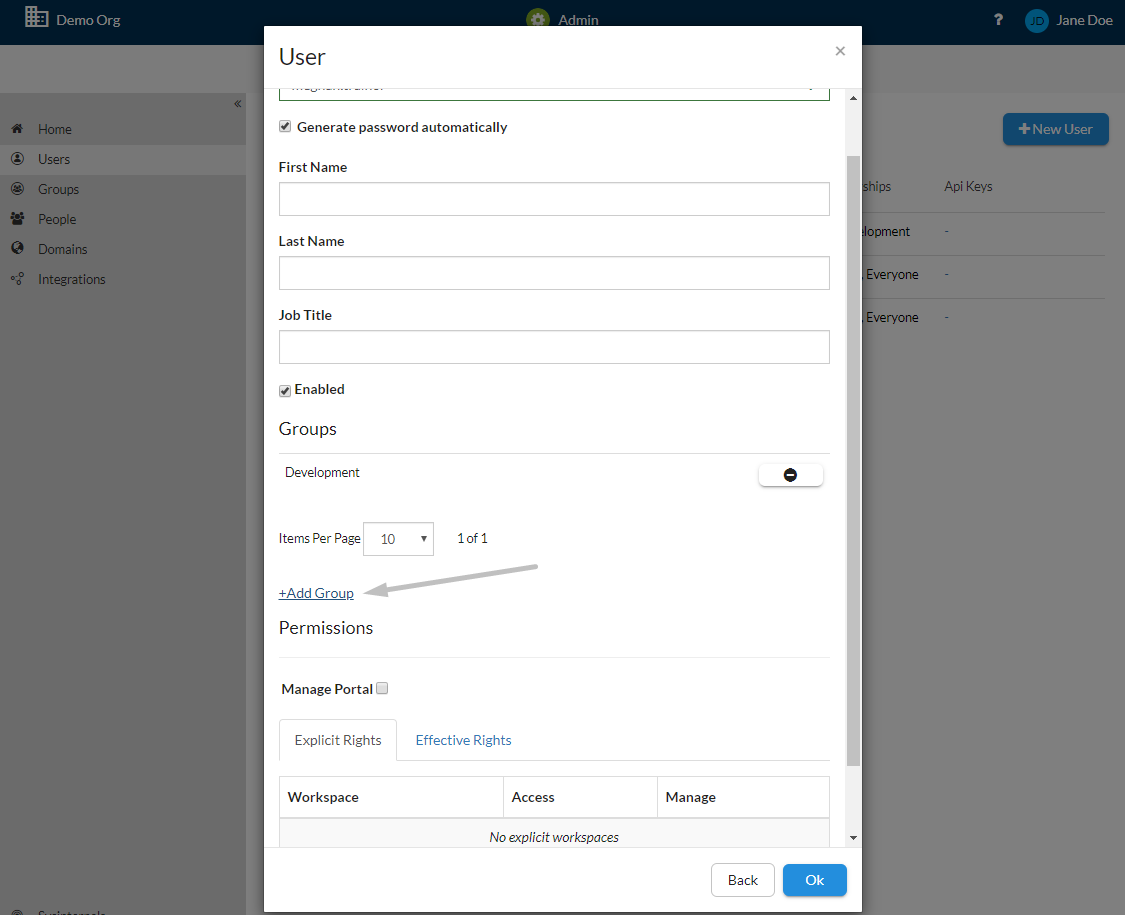Click the Last Name input field
This screenshot has width=1125, height=915.
tap(554, 273)
